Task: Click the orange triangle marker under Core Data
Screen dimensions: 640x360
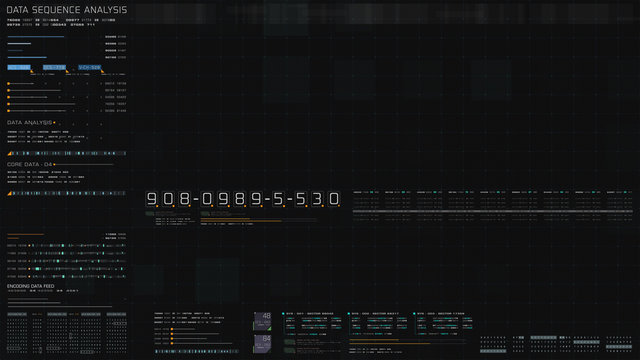Action: (x=9, y=193)
